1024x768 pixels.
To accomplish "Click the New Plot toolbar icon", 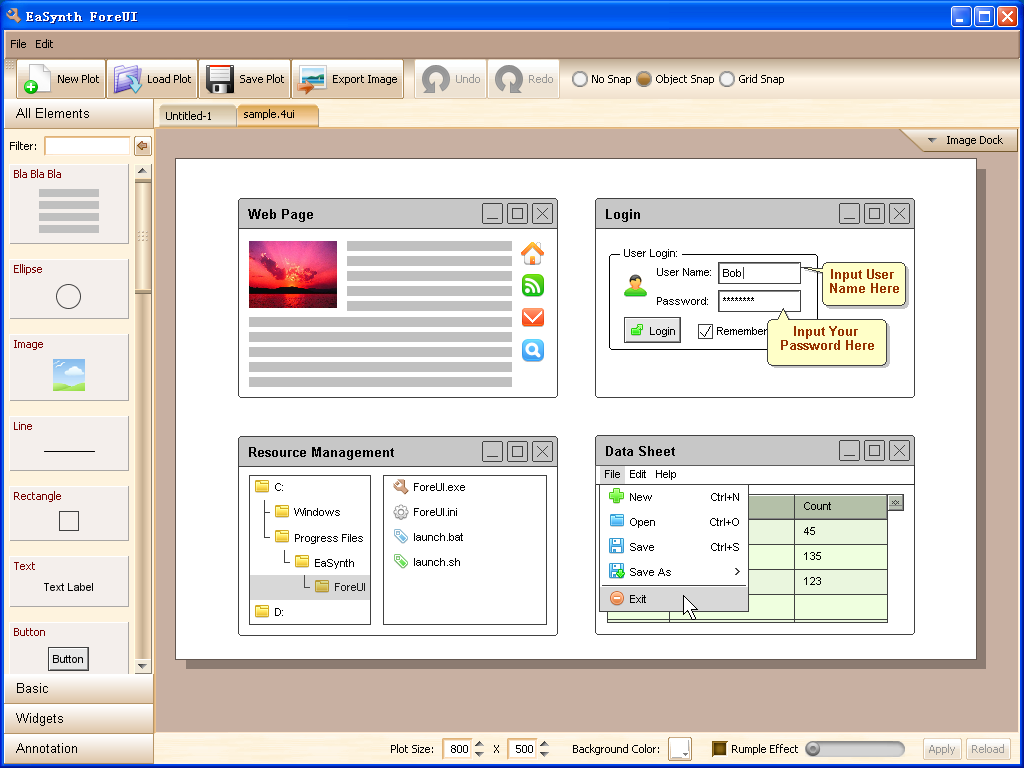I will click(x=38, y=79).
